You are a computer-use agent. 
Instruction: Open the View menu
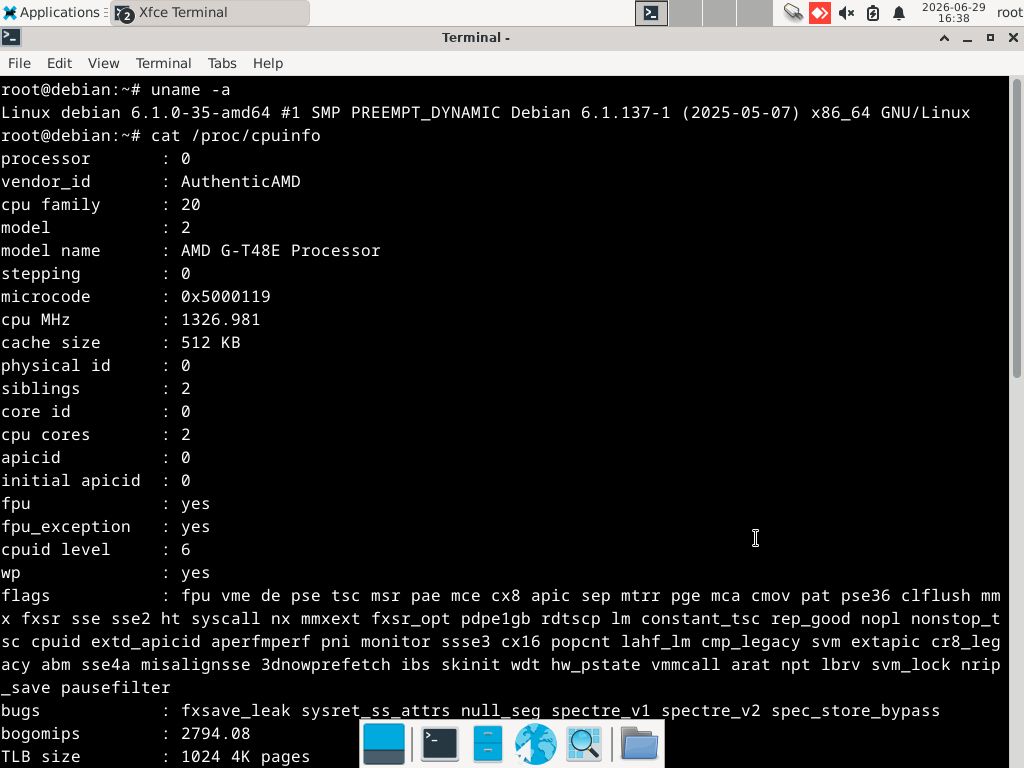click(104, 63)
